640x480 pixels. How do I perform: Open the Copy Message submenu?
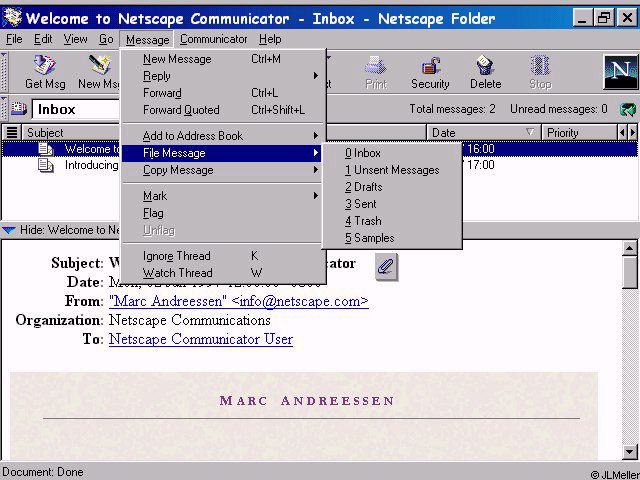point(223,170)
